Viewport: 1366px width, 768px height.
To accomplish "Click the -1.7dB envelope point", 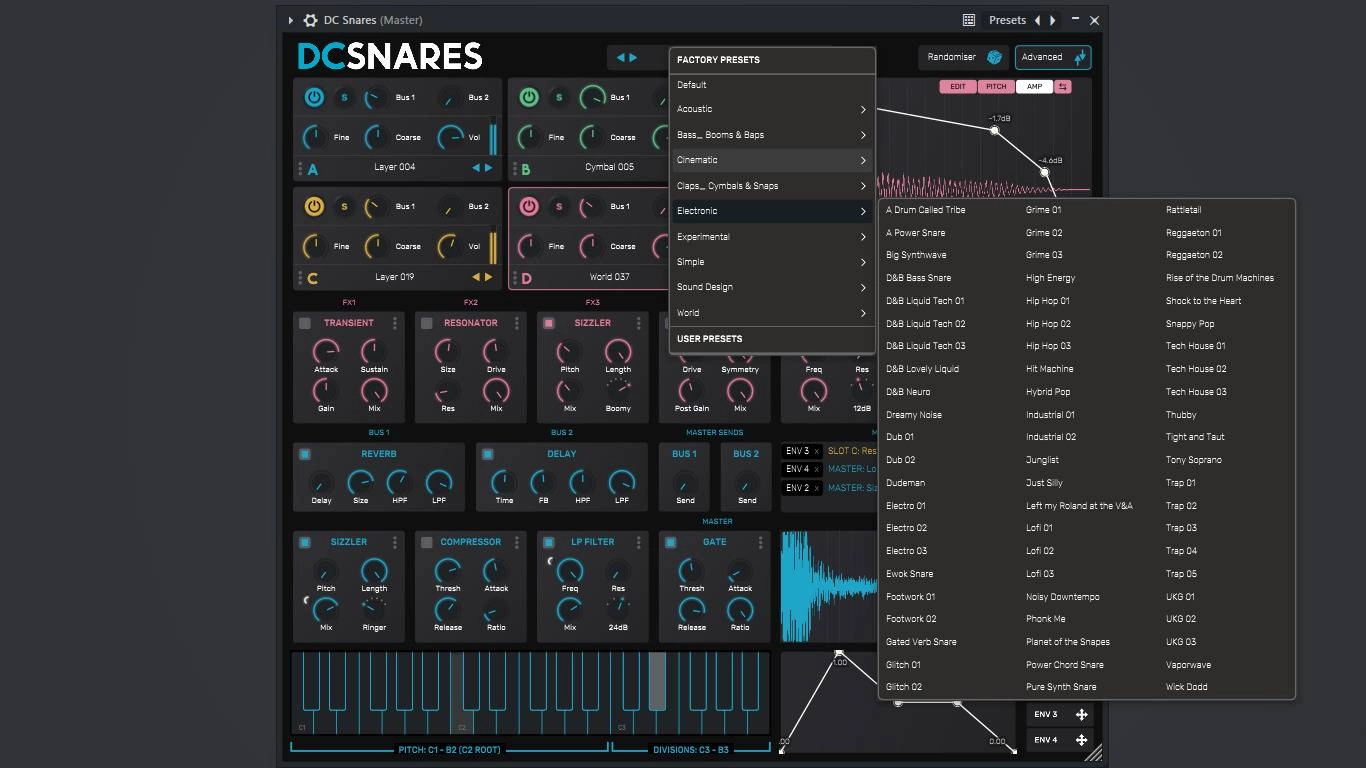I will click(994, 130).
